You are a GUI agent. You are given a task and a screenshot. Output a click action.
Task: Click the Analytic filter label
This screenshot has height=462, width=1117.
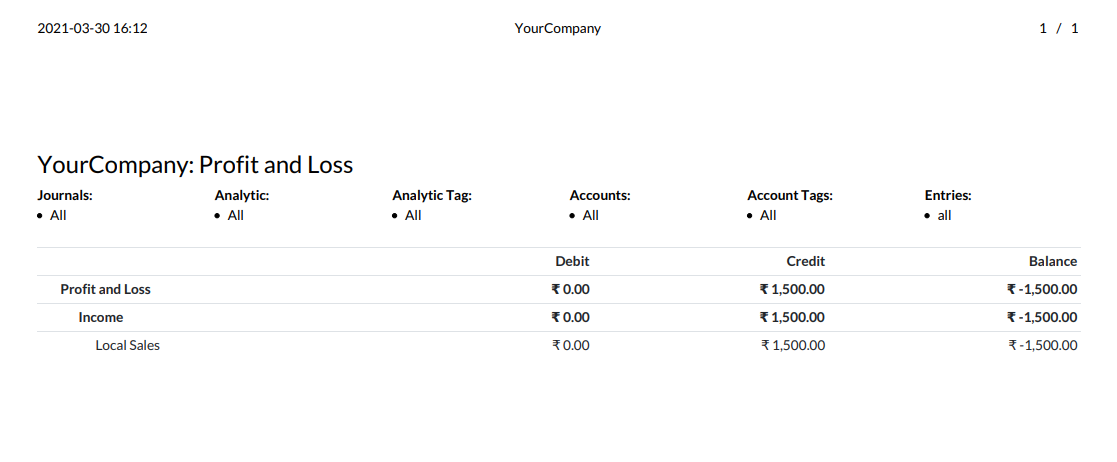241,195
